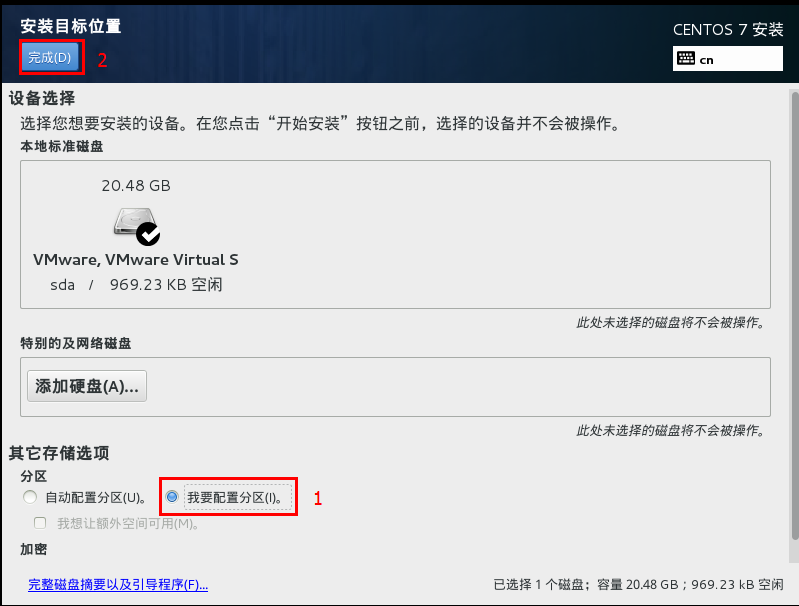
Task: Select 自动配置分区(U) radio button
Action: click(x=30, y=497)
